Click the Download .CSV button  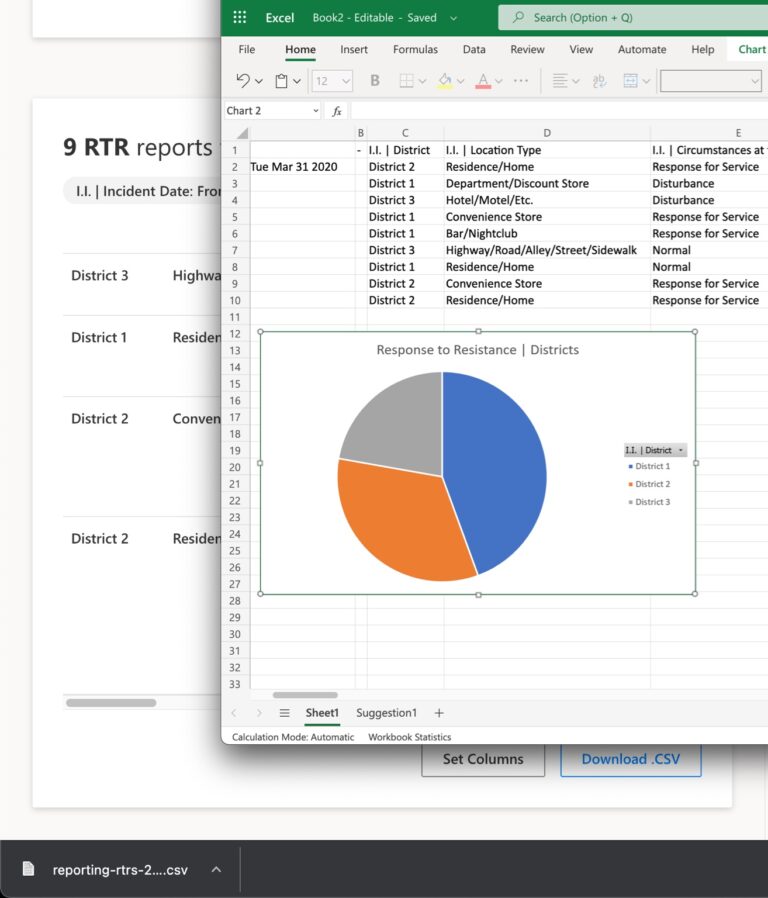(x=630, y=759)
